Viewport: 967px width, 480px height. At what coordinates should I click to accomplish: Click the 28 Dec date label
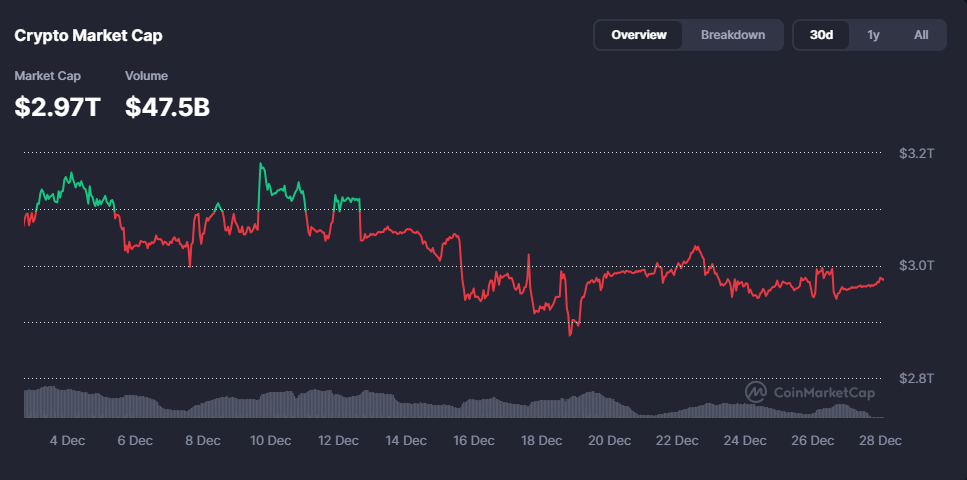coord(880,440)
